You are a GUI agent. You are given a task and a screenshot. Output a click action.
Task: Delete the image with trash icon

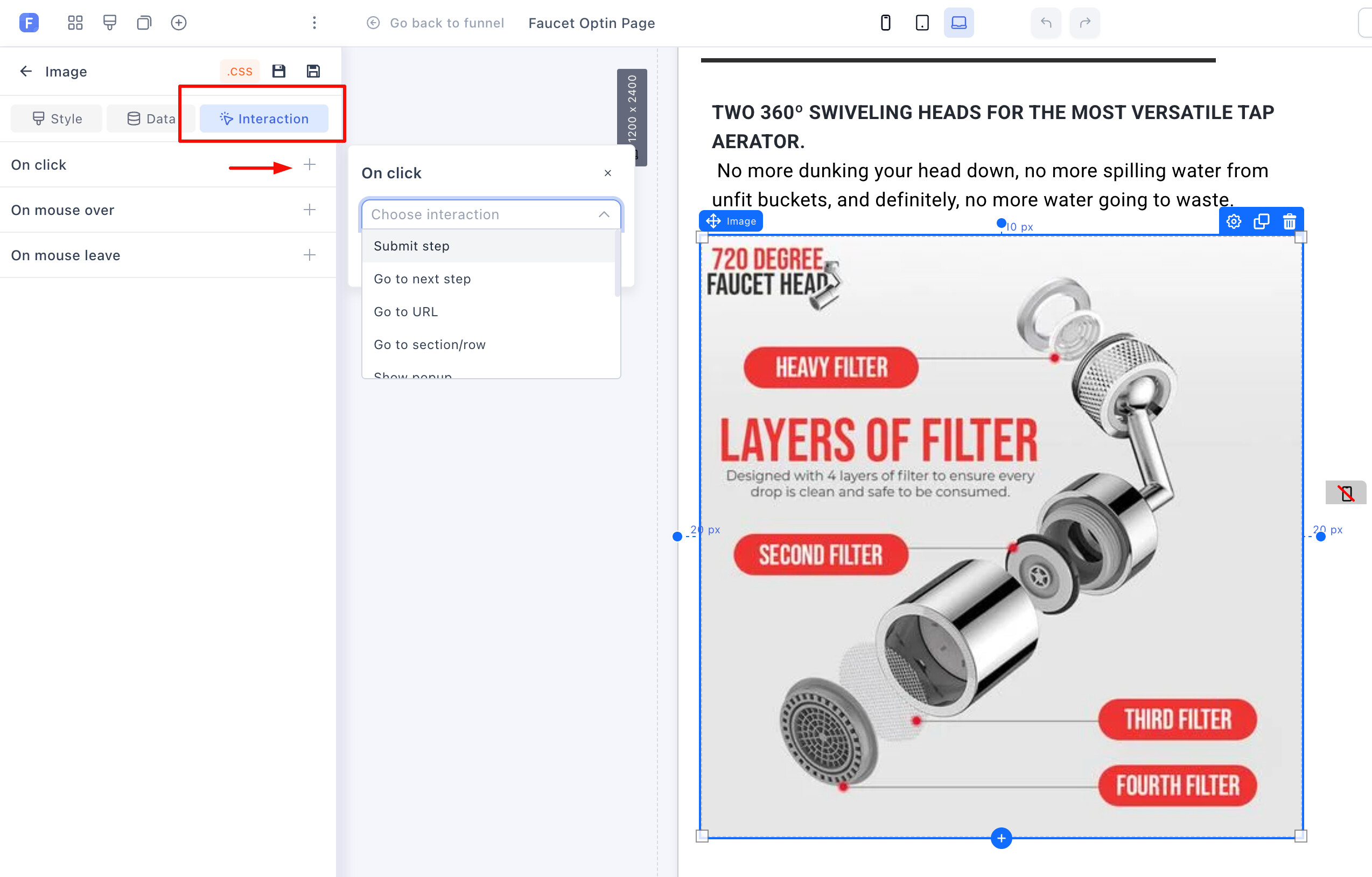point(1290,221)
